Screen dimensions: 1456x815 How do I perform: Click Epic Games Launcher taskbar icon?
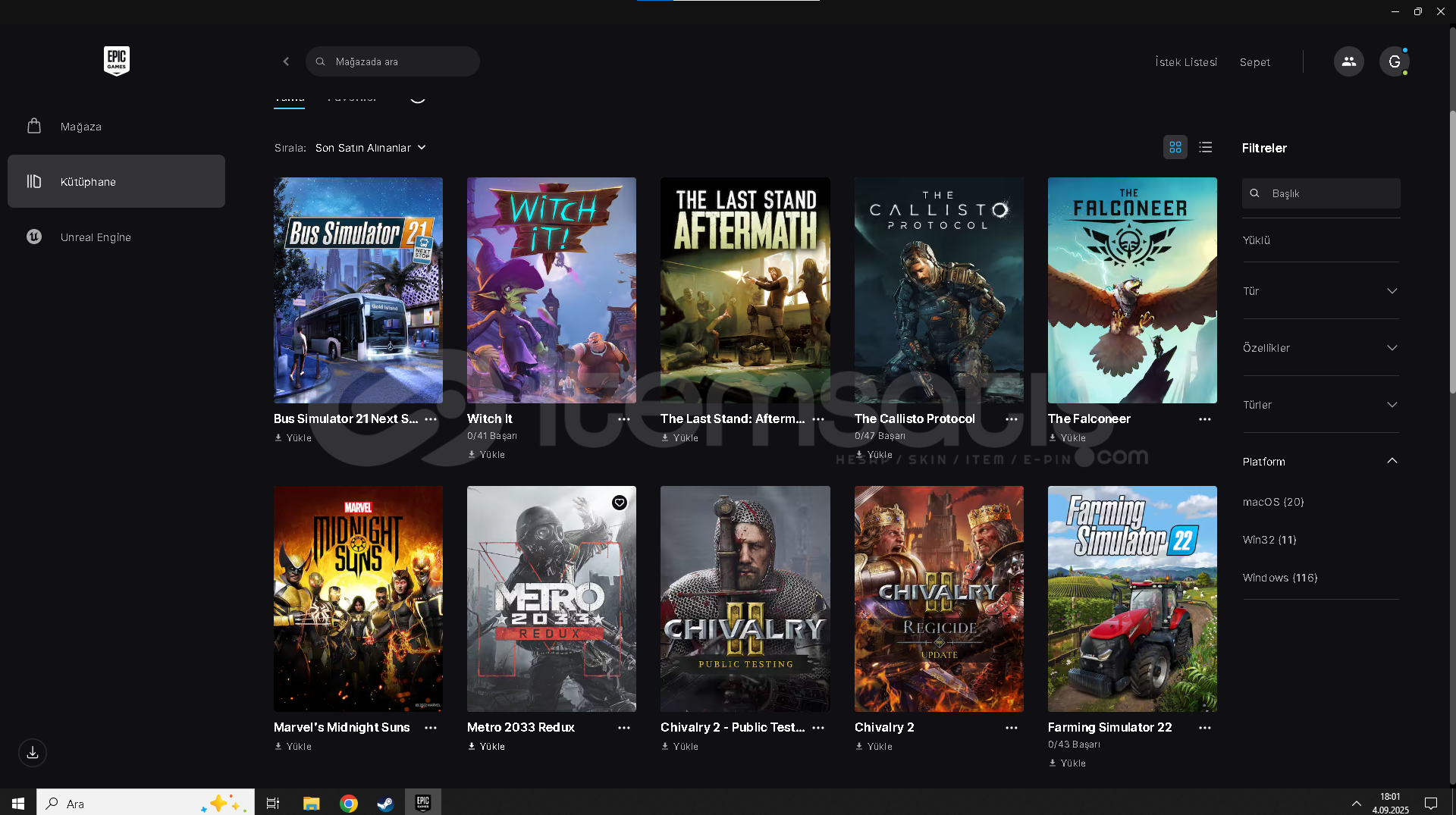pyautogui.click(x=423, y=803)
